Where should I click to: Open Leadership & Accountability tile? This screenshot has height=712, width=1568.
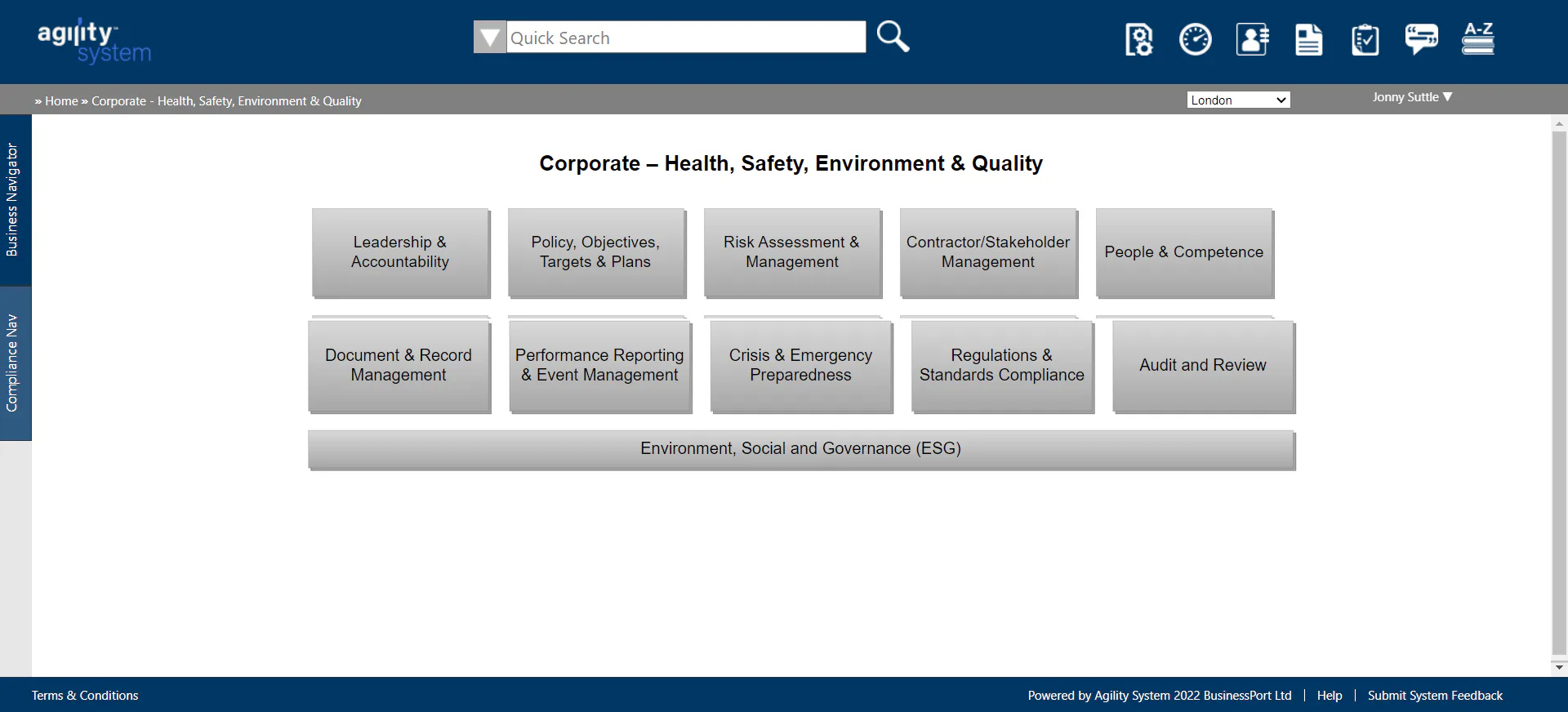point(400,252)
